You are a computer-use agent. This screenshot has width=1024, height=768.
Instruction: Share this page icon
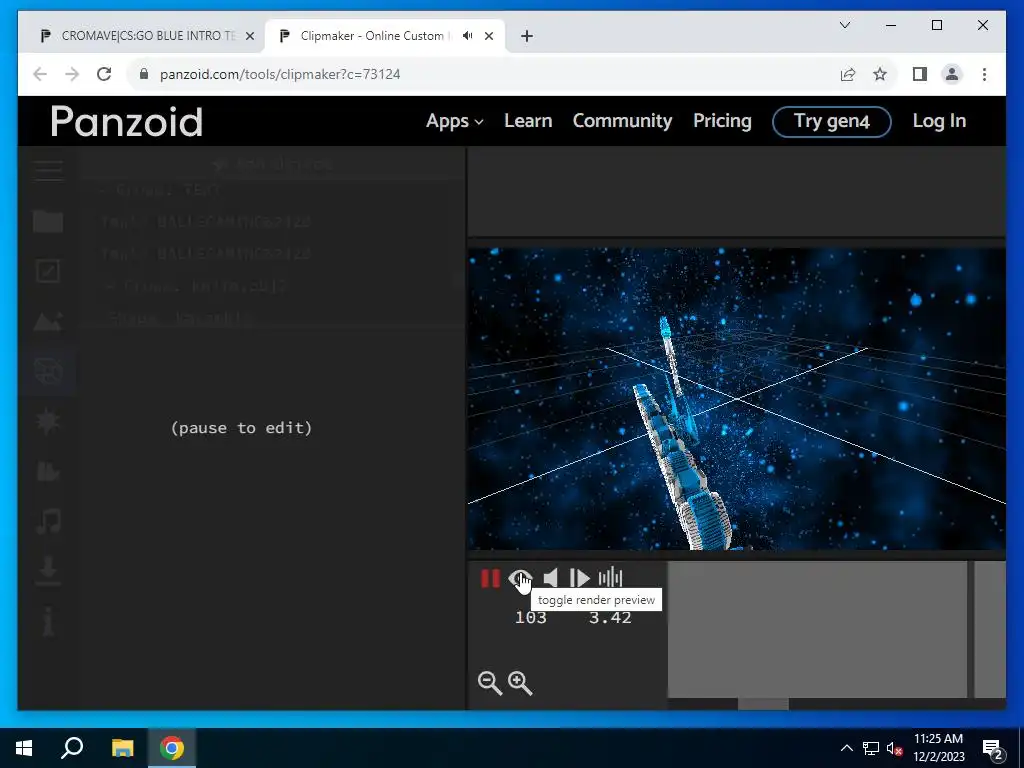click(848, 74)
